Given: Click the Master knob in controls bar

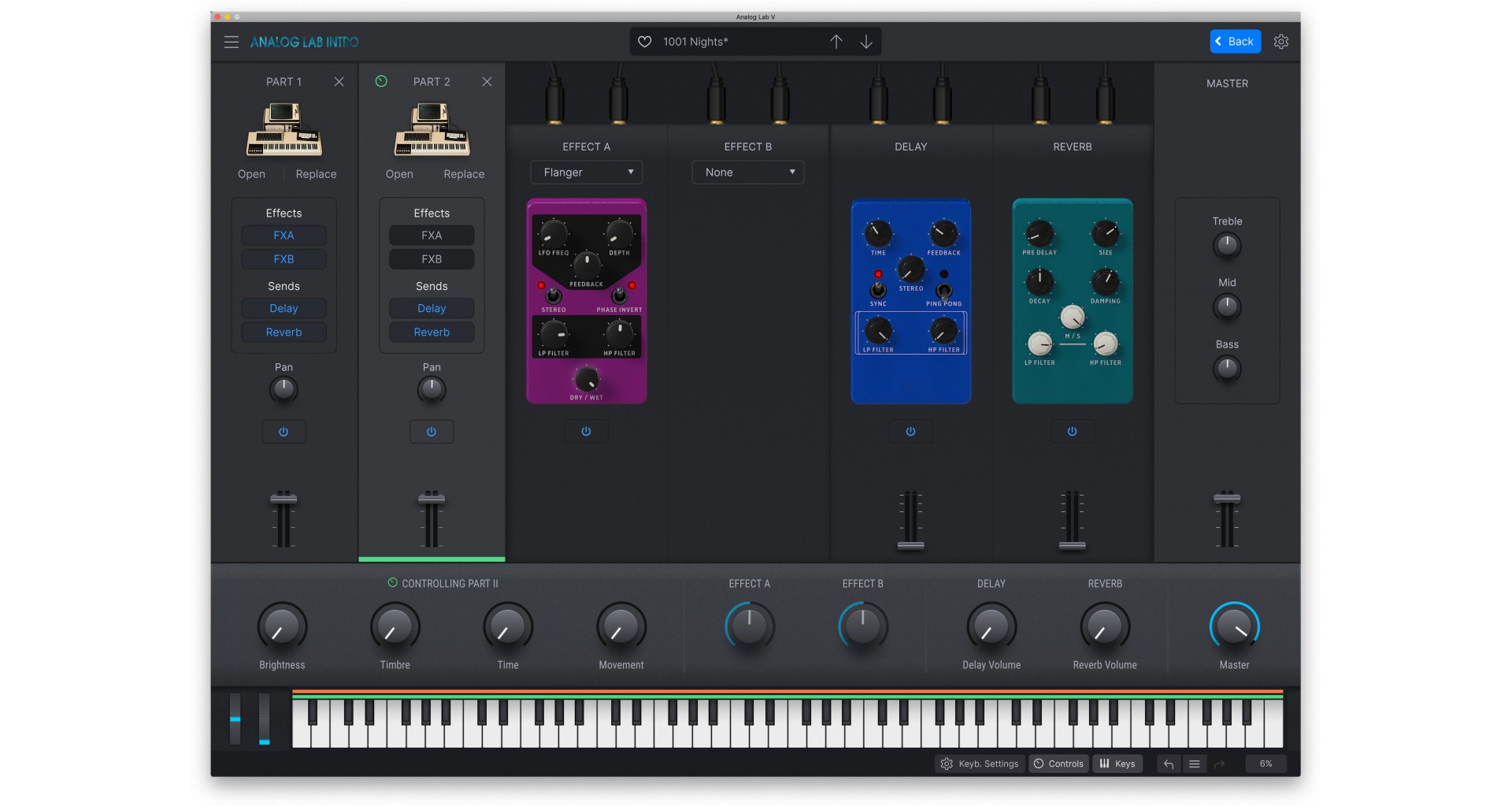Looking at the screenshot, I should click(1234, 628).
